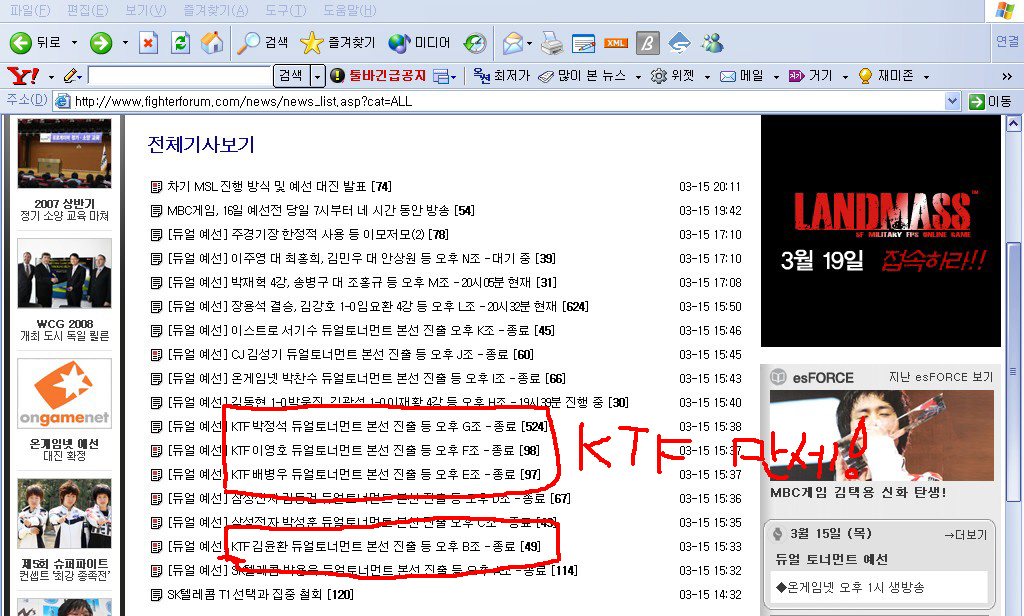This screenshot has width=1024, height=616.
Task: Click the vertical scrollbar up arrow
Action: click(1013, 123)
